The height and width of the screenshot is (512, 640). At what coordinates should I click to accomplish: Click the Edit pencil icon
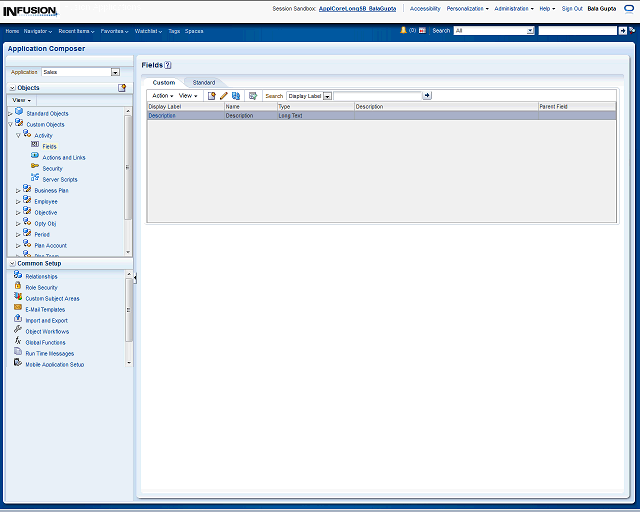tap(224, 96)
